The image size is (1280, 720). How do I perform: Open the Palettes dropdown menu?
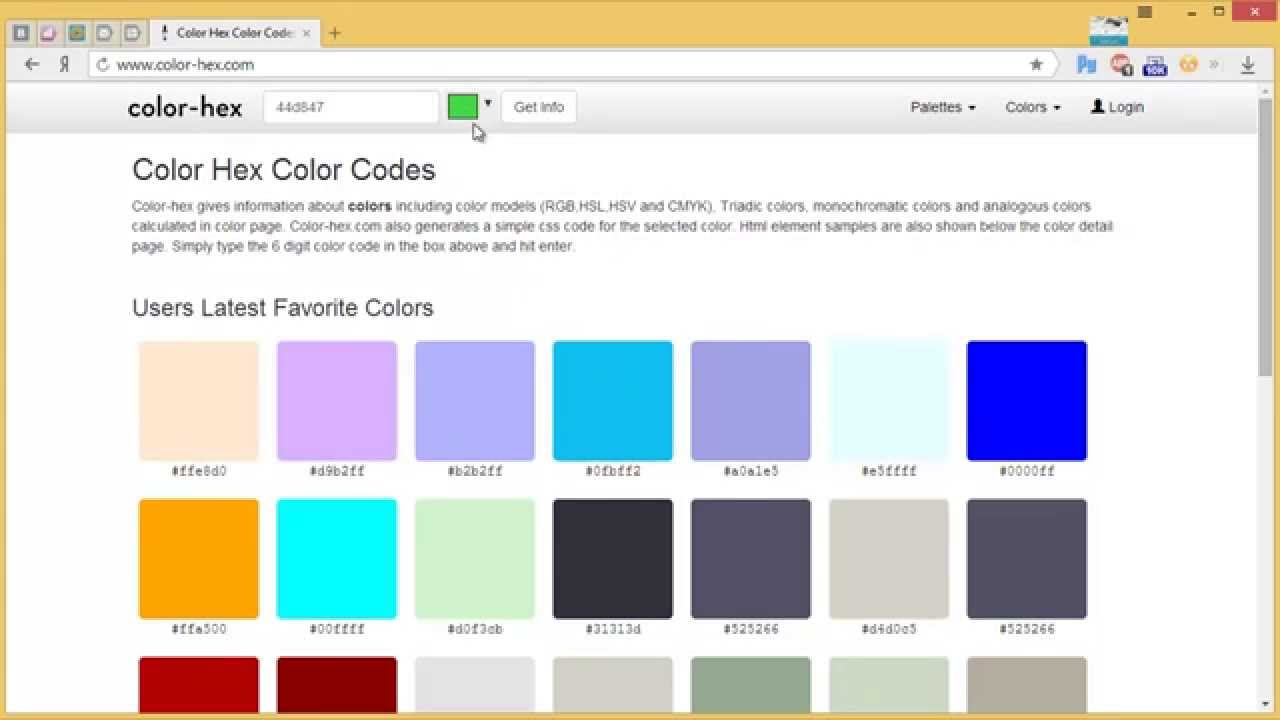point(943,107)
